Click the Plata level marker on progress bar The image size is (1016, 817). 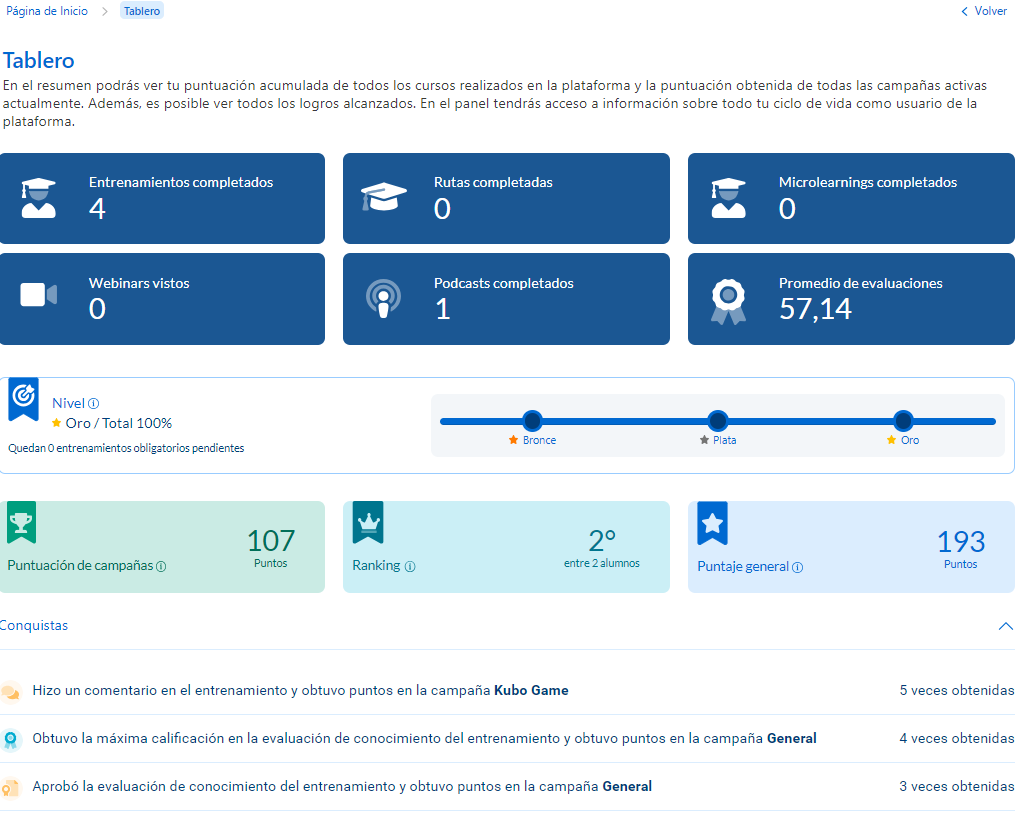pyautogui.click(x=717, y=421)
